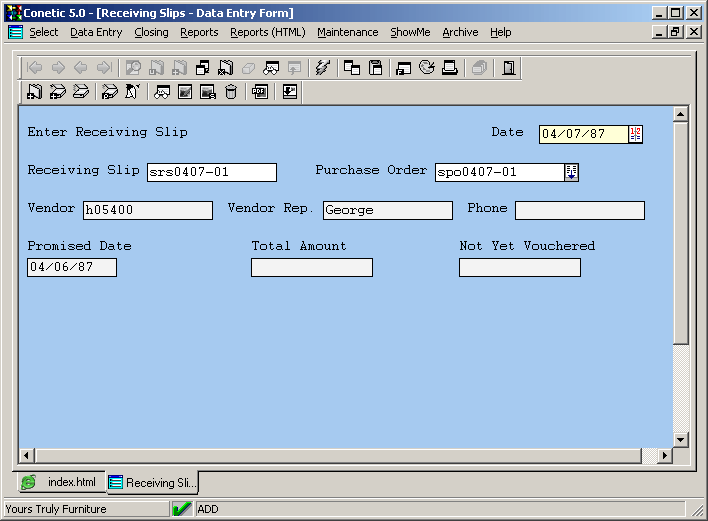
Task: Open the Data Entry menu
Action: pos(96,32)
